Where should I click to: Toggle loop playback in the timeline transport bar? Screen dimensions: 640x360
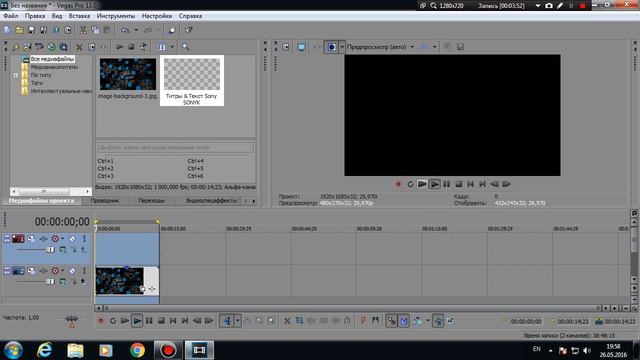[x=113, y=321]
